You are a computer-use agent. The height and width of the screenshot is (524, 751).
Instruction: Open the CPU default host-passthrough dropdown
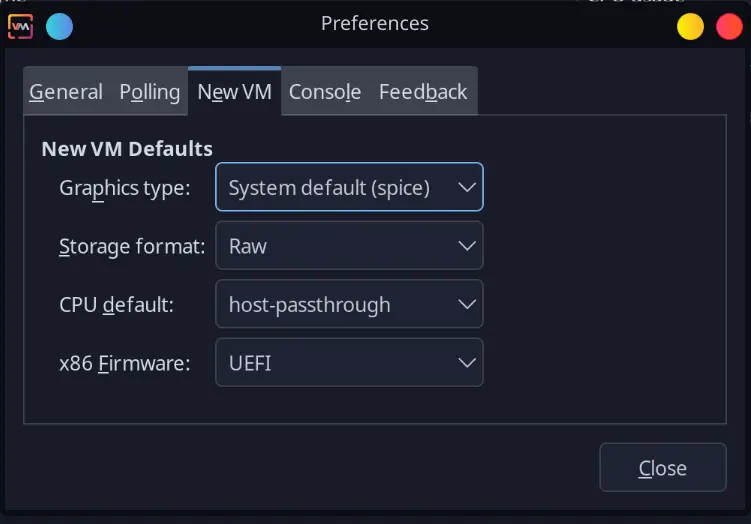(x=349, y=305)
